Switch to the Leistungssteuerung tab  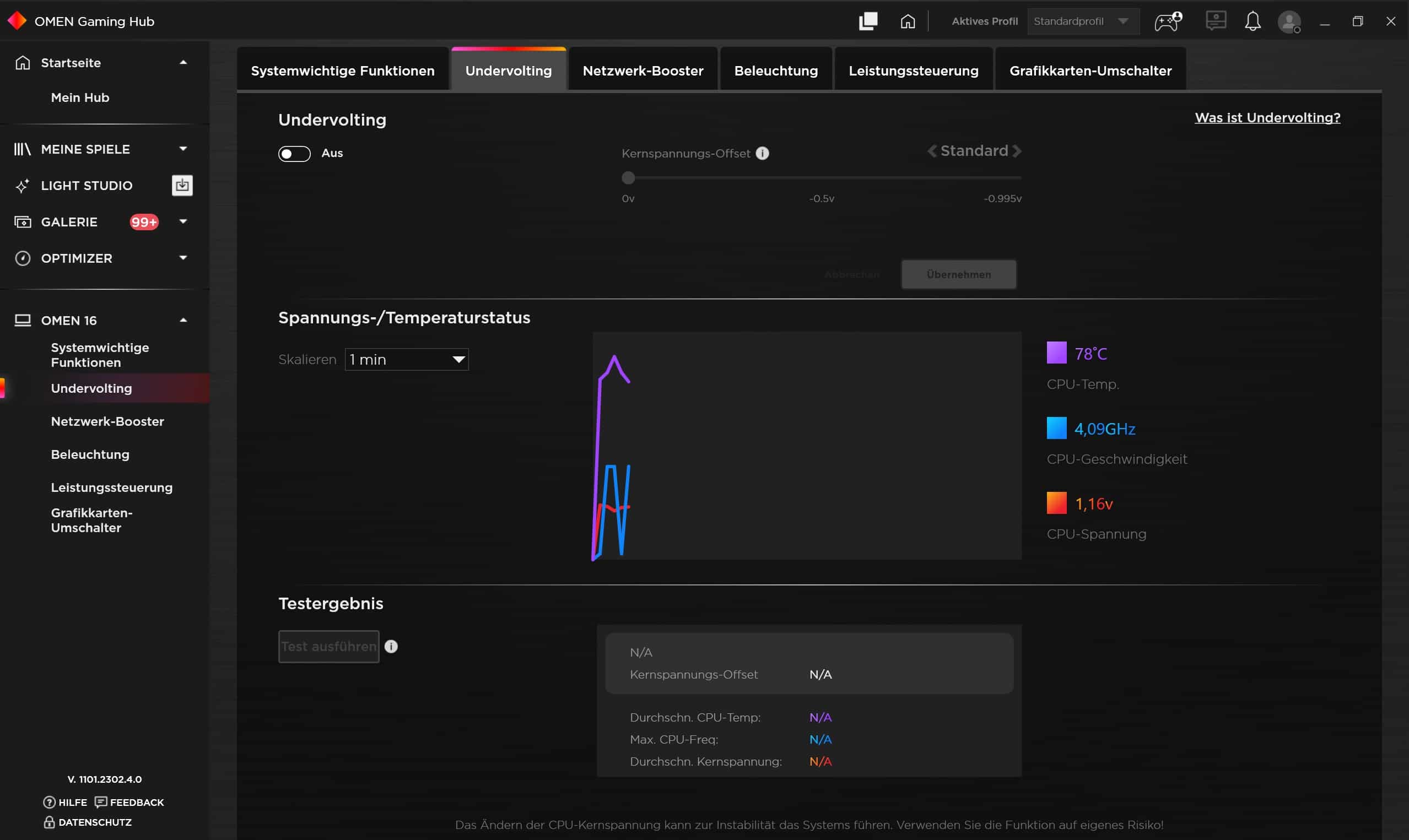(913, 71)
